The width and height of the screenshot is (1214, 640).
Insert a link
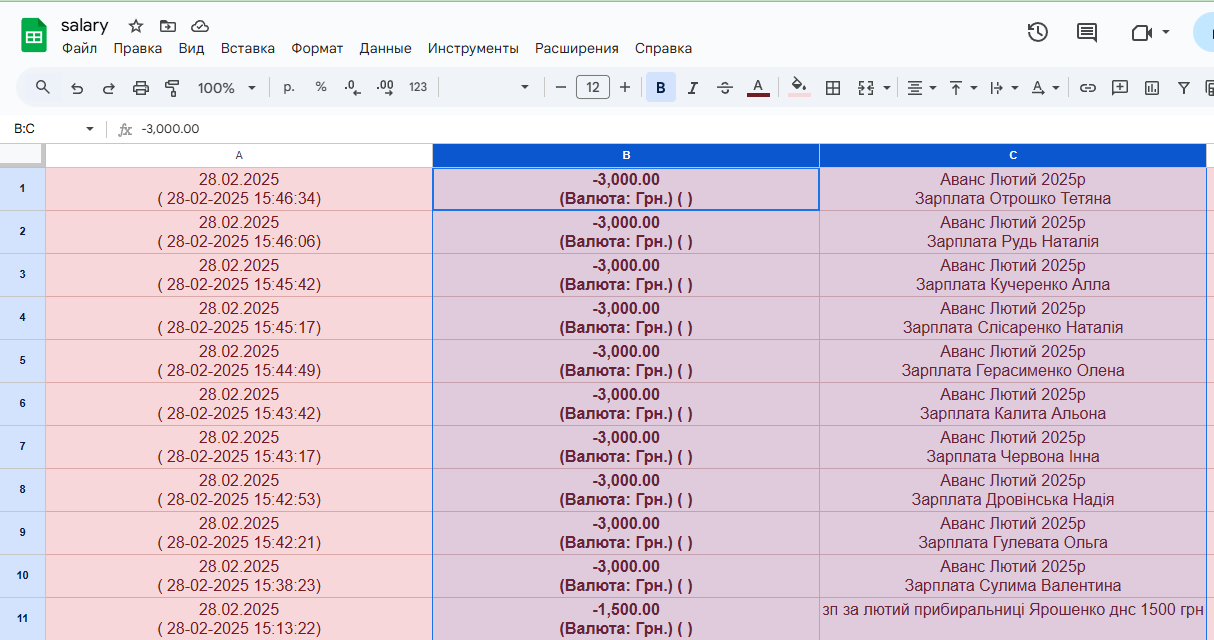[1088, 88]
